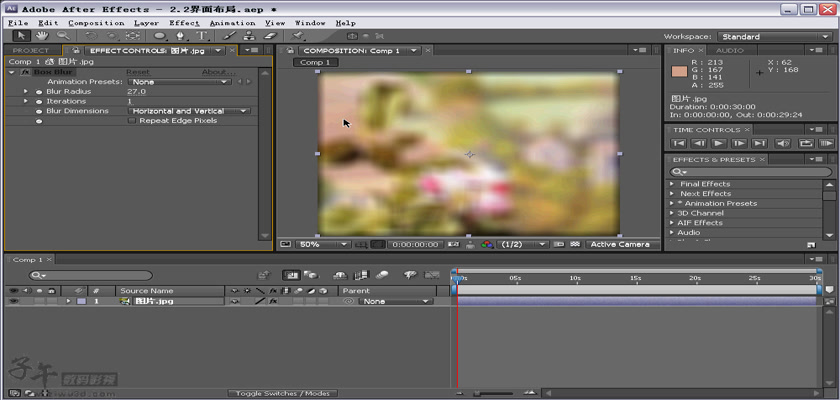Enable Repeat Edge Pixels checkbox
Screen dimensions: 840x400
tap(132, 121)
